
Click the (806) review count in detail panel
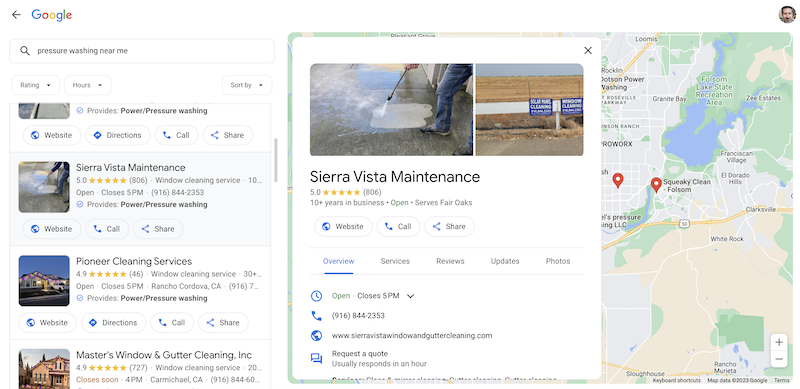(372, 192)
